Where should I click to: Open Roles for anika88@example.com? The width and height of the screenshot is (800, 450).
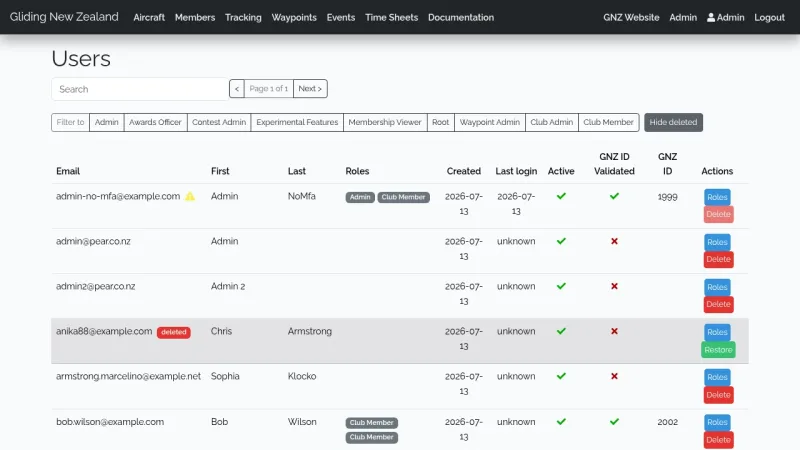(717, 332)
